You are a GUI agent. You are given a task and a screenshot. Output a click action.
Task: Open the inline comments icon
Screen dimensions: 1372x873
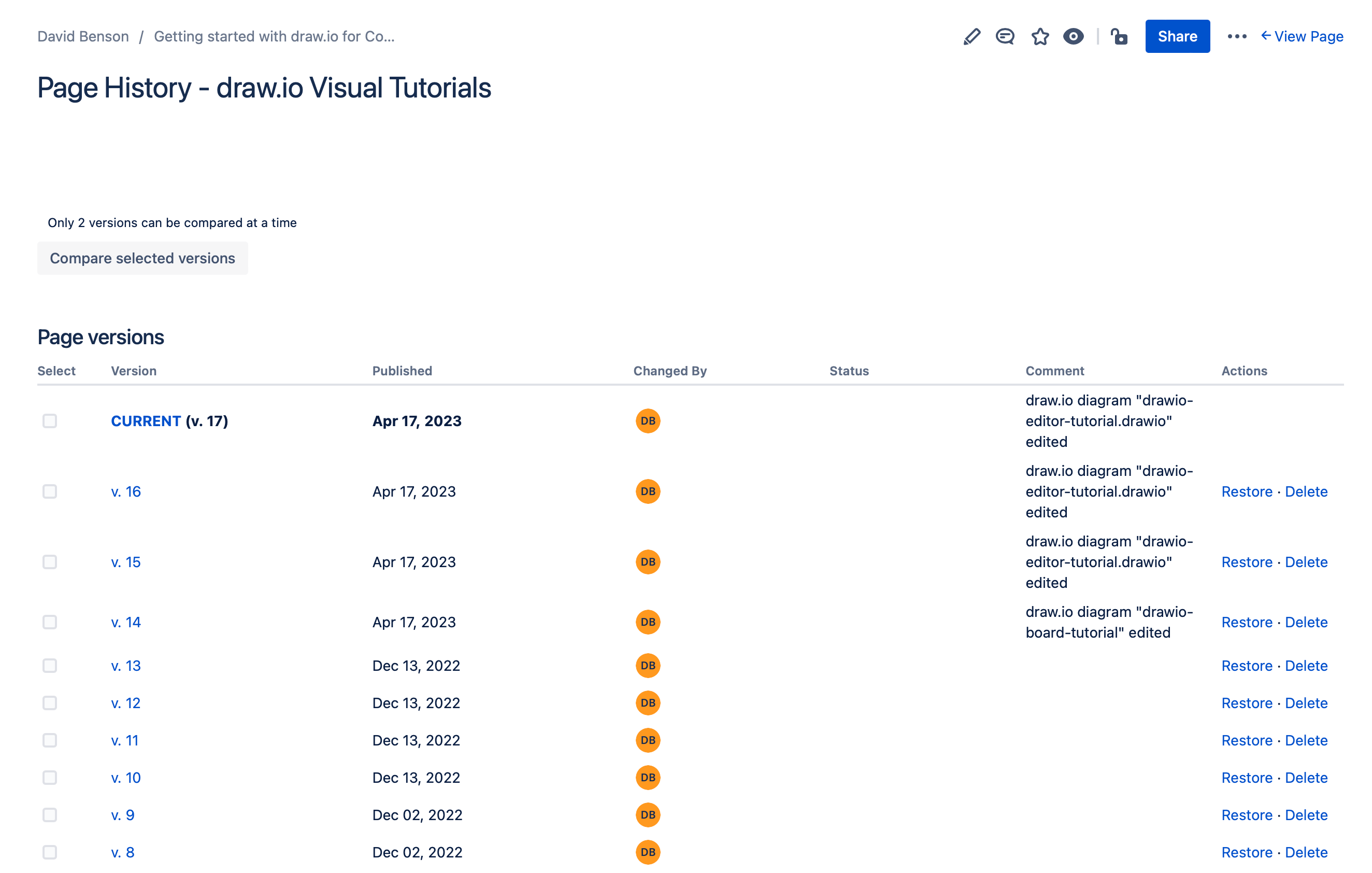(1005, 36)
